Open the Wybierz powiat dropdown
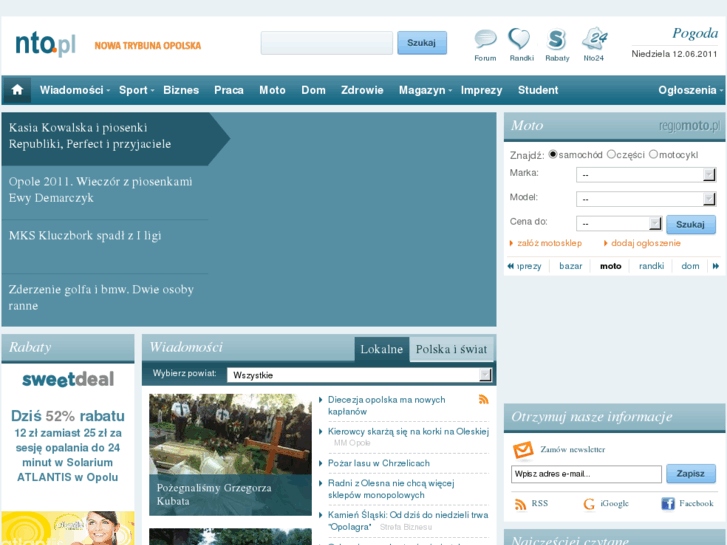 (x=359, y=375)
